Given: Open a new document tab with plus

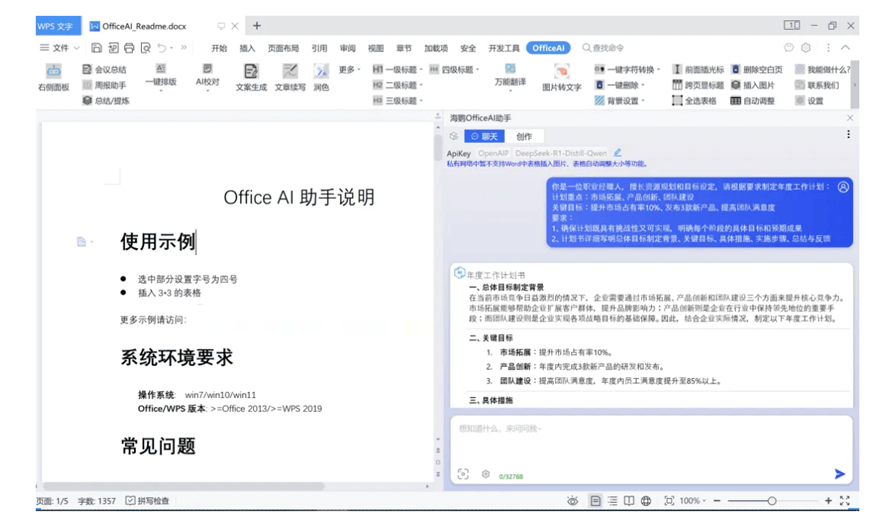Looking at the screenshot, I should [257, 26].
